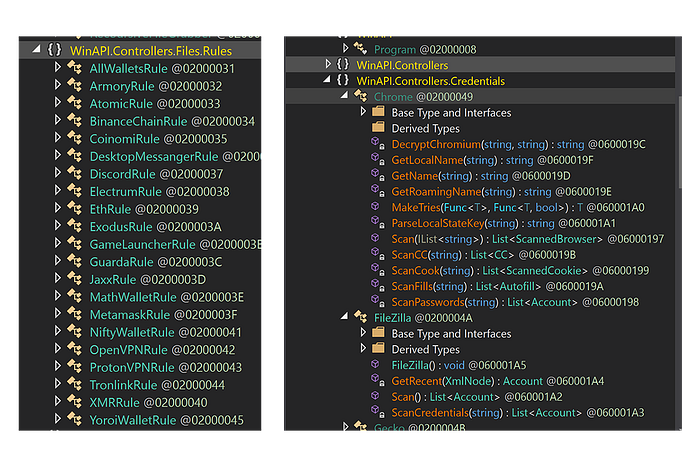Image resolution: width=700 pixels, height=467 pixels.
Task: Expand the AtomicRule node
Action: (x=58, y=103)
